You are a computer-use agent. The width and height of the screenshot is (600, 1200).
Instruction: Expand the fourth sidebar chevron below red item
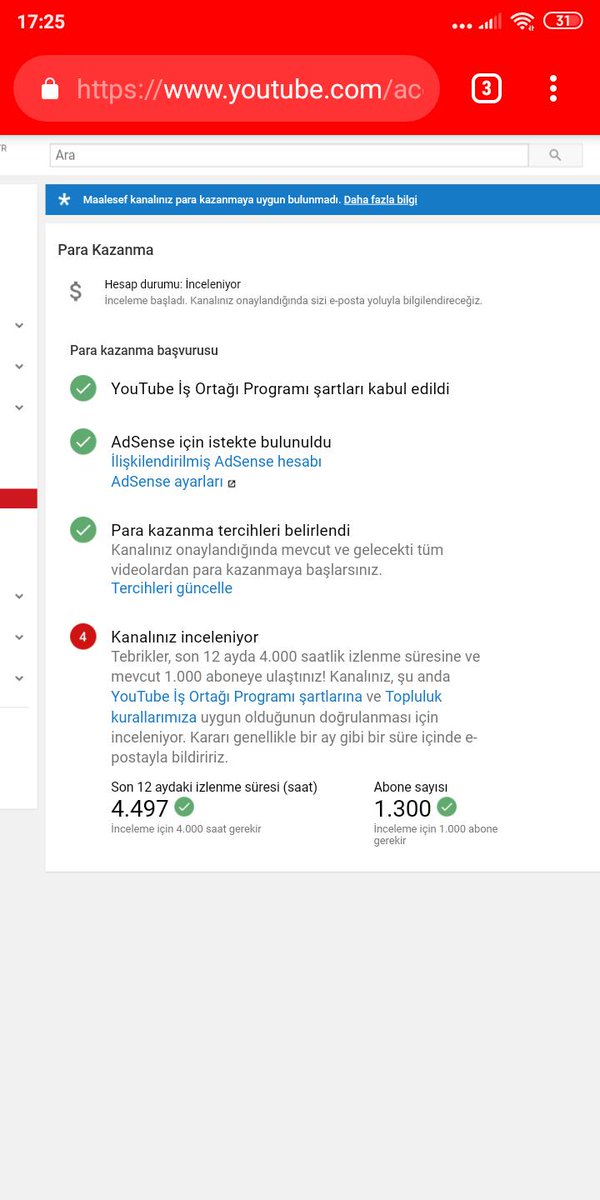pyautogui.click(x=18, y=596)
